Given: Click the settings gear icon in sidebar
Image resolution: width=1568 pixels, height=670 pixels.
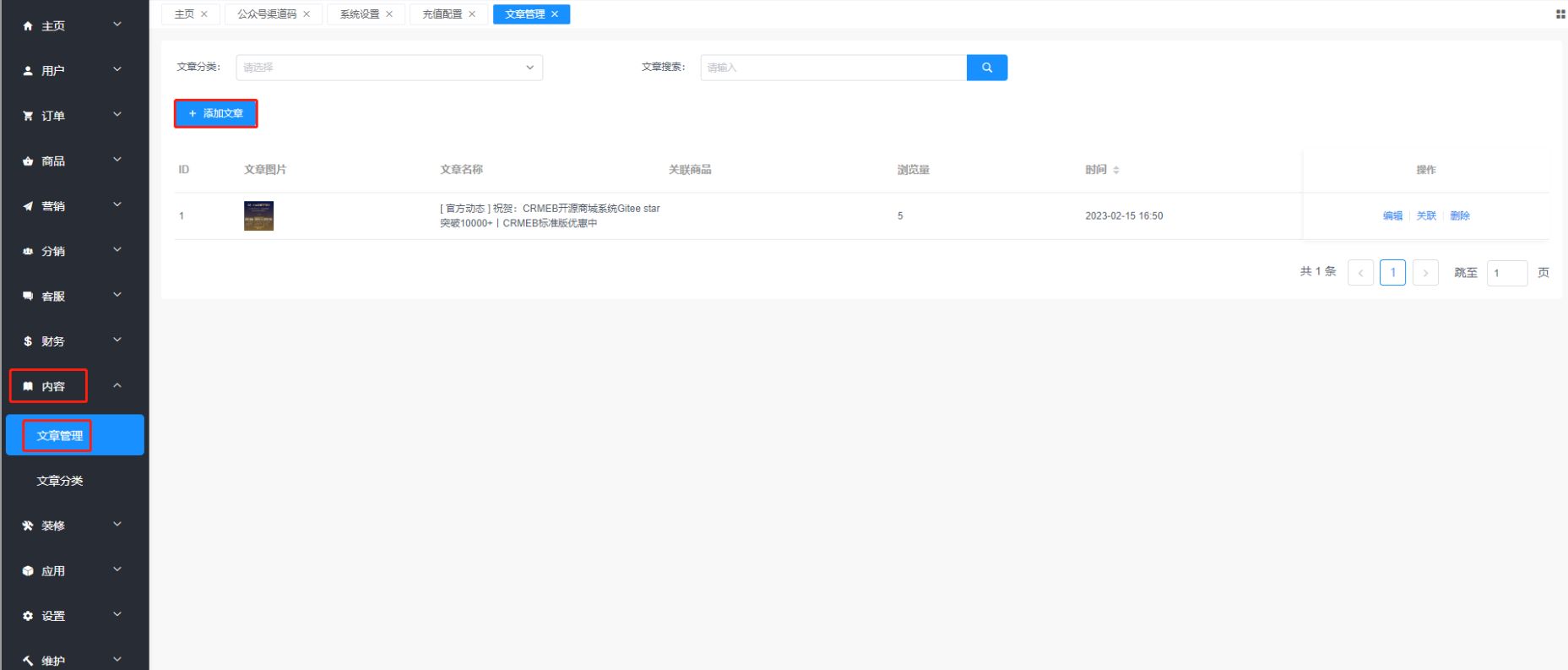Looking at the screenshot, I should [28, 616].
